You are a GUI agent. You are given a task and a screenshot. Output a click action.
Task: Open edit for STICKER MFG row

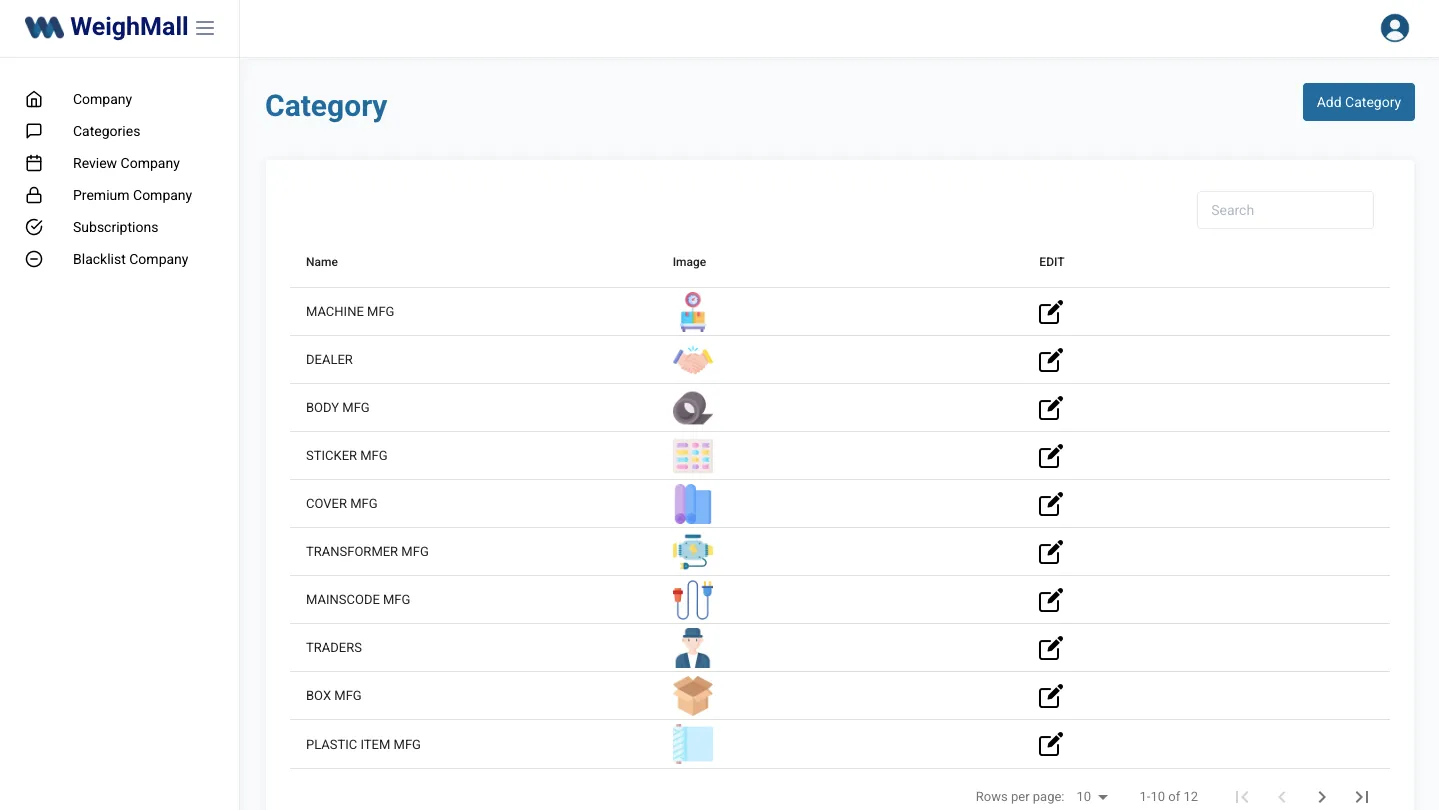[1050, 456]
